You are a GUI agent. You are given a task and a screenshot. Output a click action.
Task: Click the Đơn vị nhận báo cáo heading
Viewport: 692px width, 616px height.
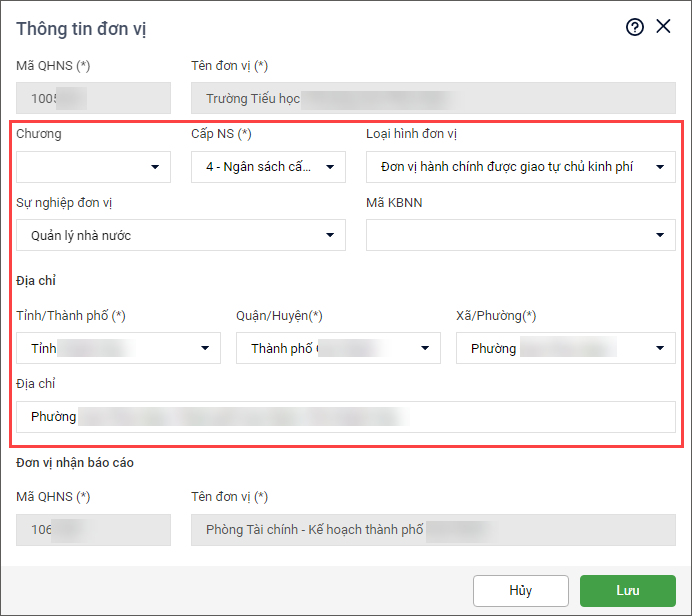75,463
